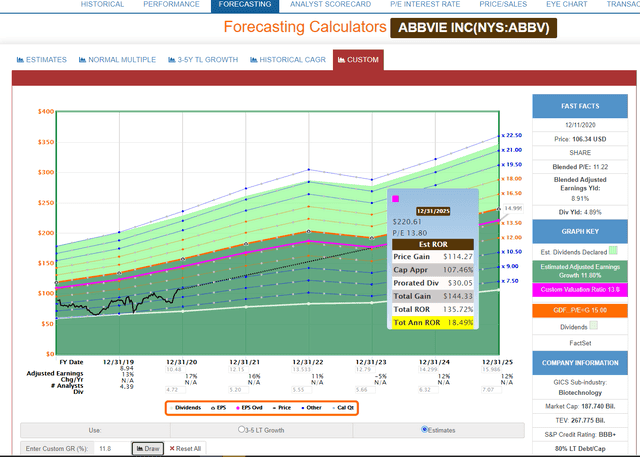This screenshot has height=457, width=640.
Task: Click the chart icon beside CUSTOM
Action: (x=341, y=60)
